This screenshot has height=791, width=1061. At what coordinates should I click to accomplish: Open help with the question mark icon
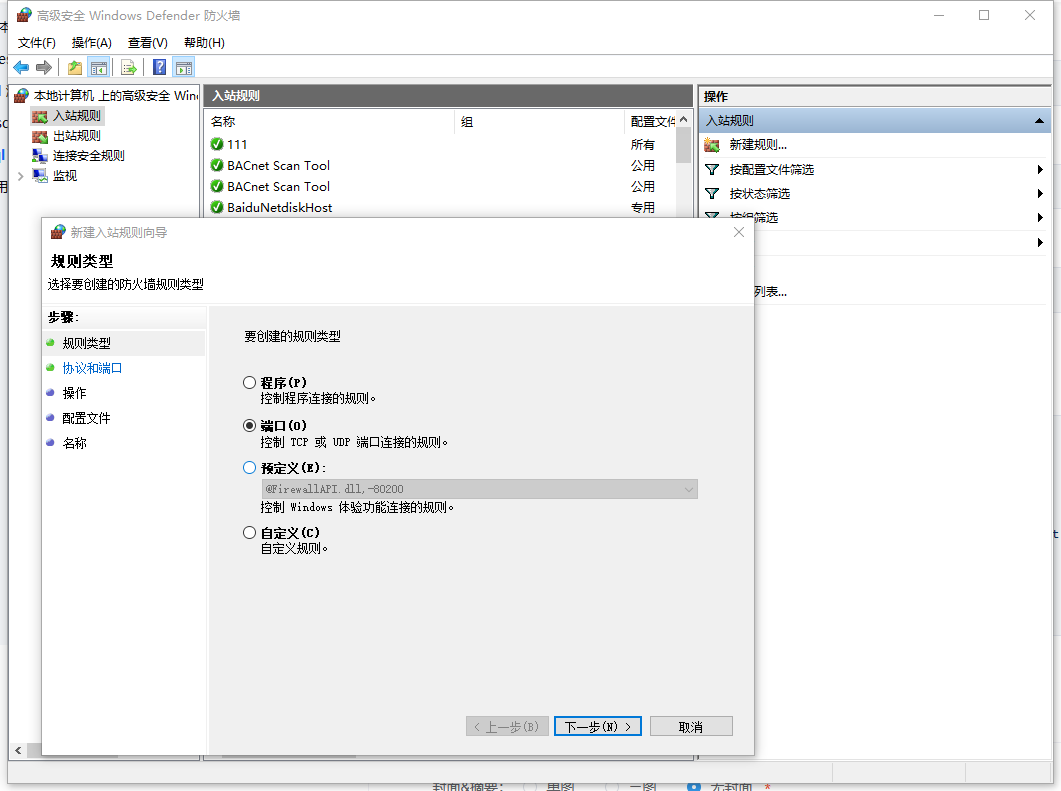tap(160, 68)
